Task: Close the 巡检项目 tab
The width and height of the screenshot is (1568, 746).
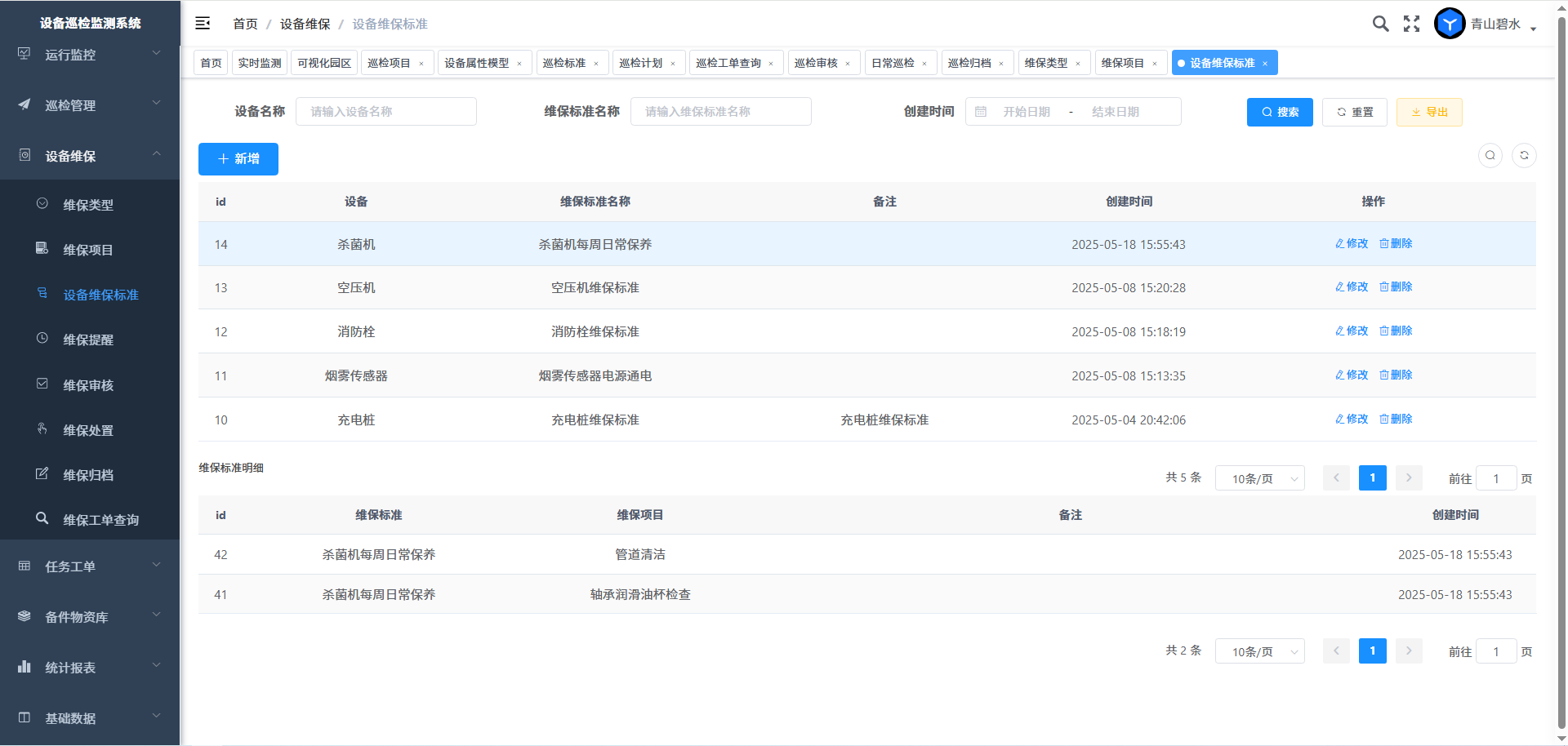Action: (x=421, y=64)
